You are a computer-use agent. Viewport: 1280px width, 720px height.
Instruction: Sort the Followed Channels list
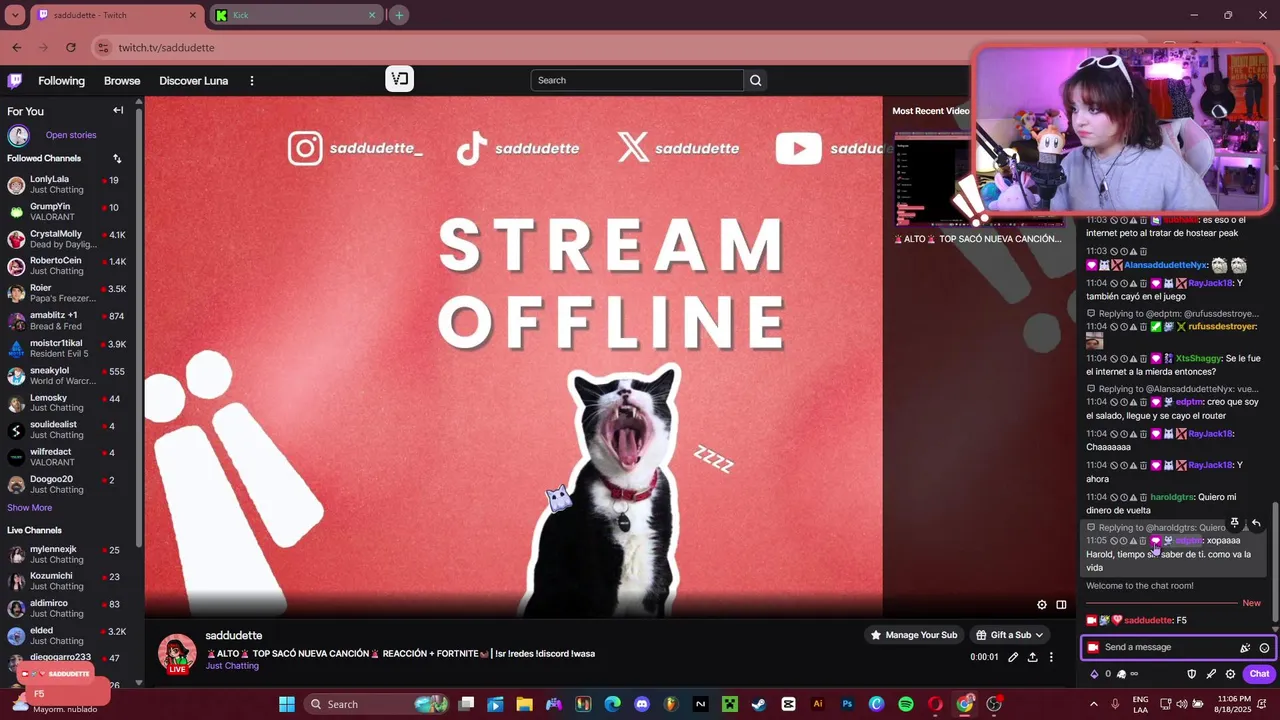117,158
